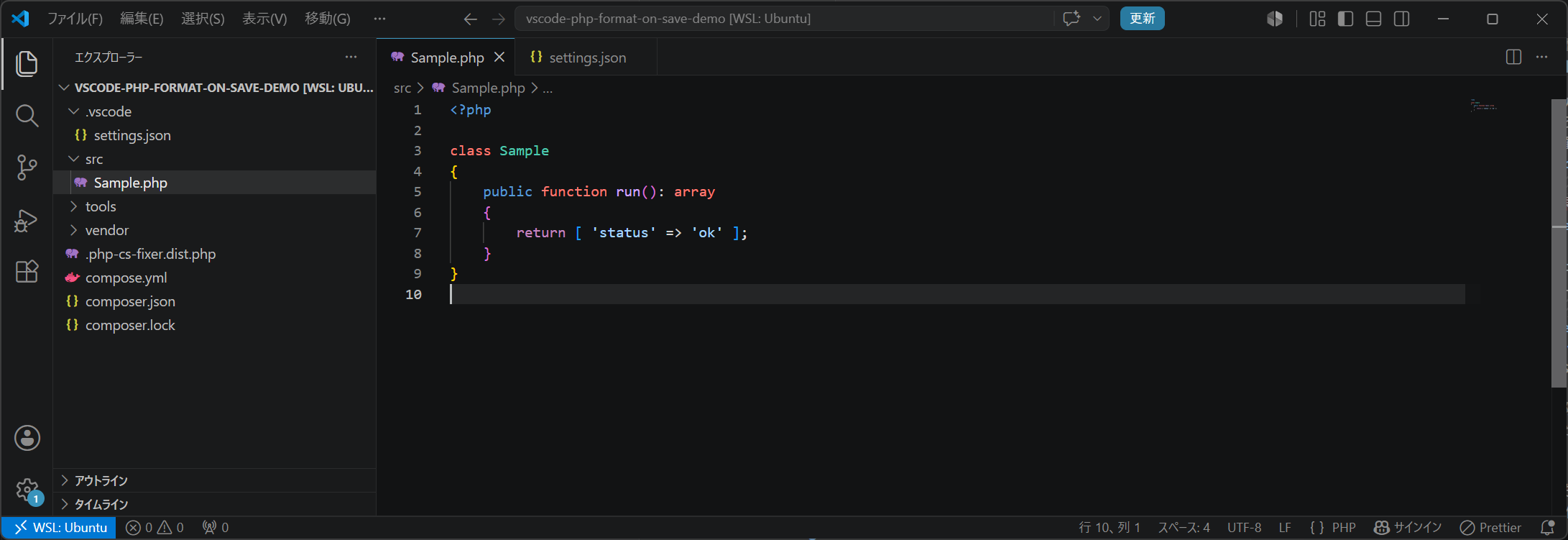The image size is (1568, 540).
Task: Open the Extensions view
Action: click(27, 272)
